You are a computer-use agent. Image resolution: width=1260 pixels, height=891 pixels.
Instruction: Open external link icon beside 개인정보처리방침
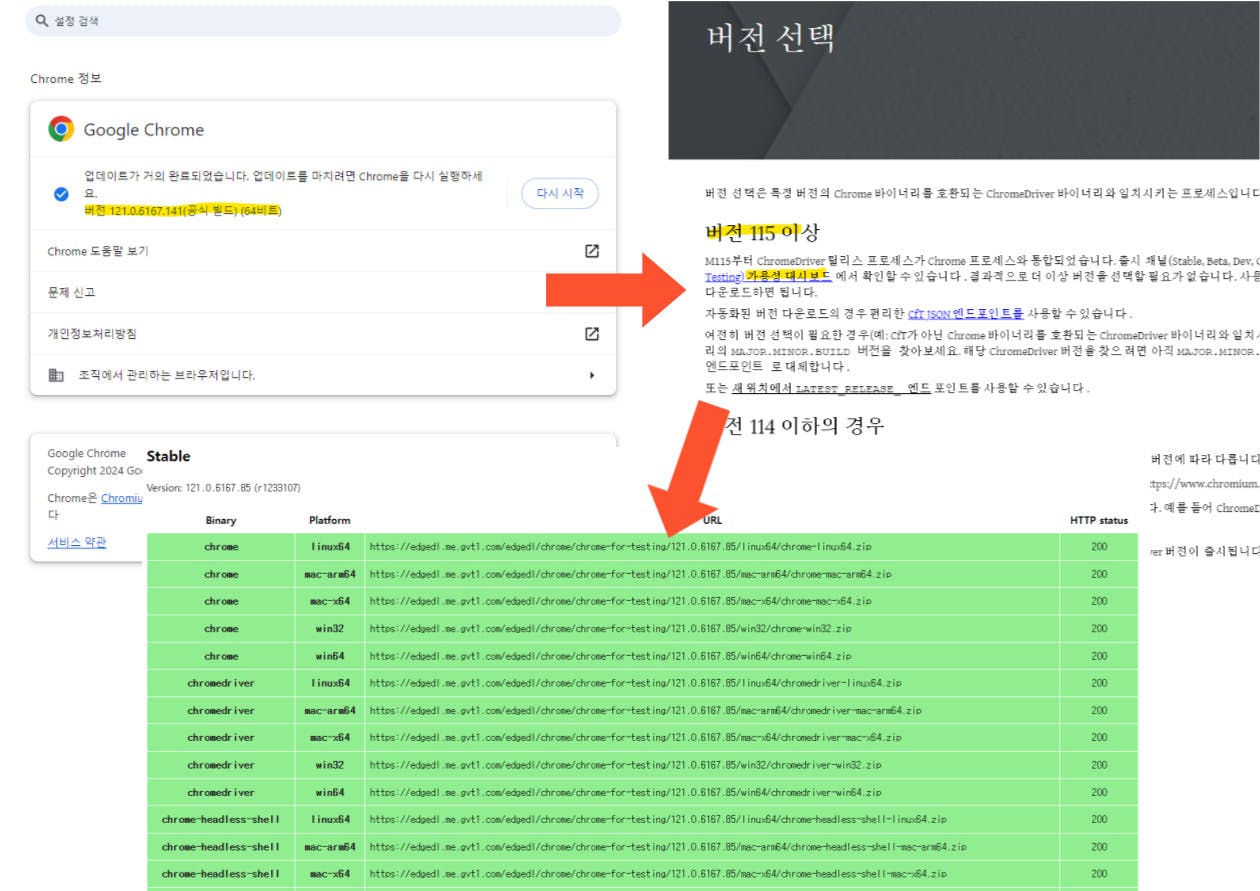(592, 333)
